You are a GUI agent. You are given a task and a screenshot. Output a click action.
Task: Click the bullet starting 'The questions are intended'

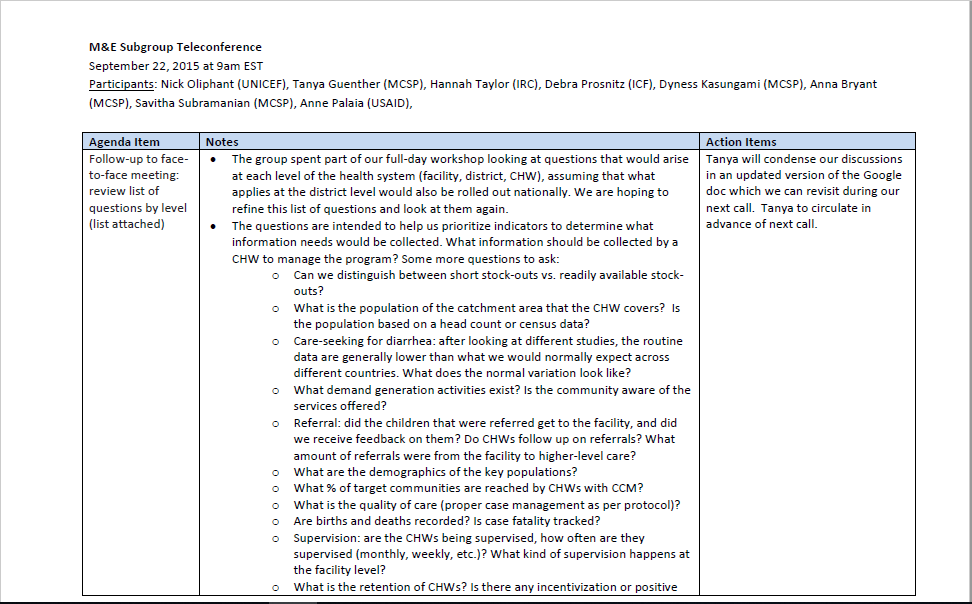pyautogui.click(x=455, y=242)
